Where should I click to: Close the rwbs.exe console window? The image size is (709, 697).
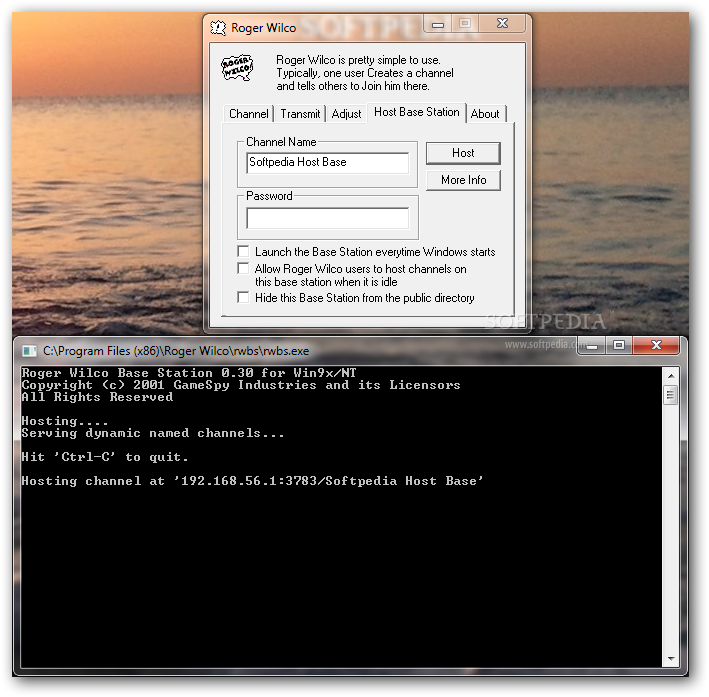point(656,346)
